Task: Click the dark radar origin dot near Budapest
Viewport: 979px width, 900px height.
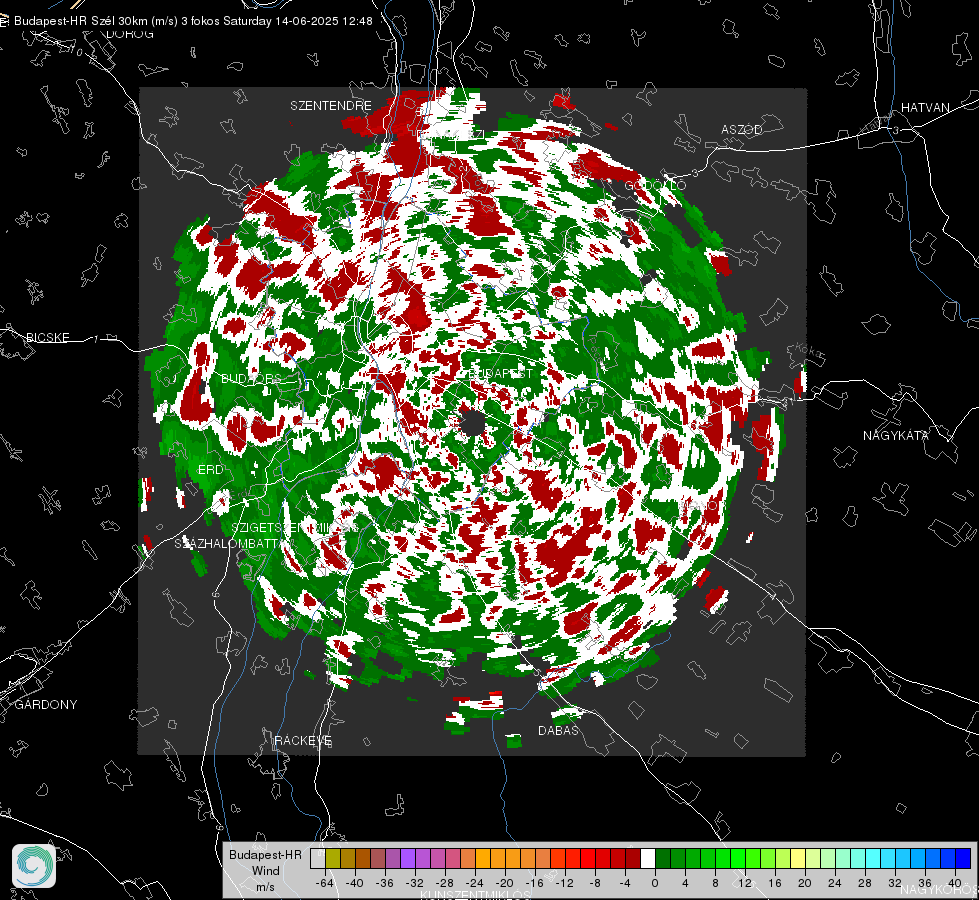Action: click(473, 423)
